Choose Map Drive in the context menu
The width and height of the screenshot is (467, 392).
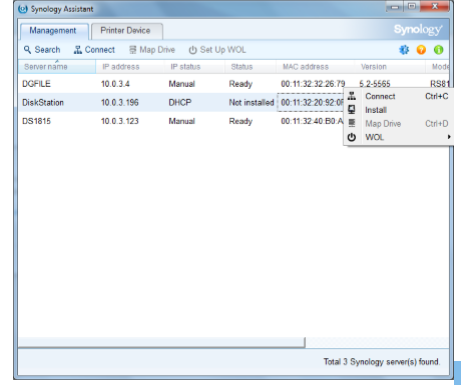point(399,124)
